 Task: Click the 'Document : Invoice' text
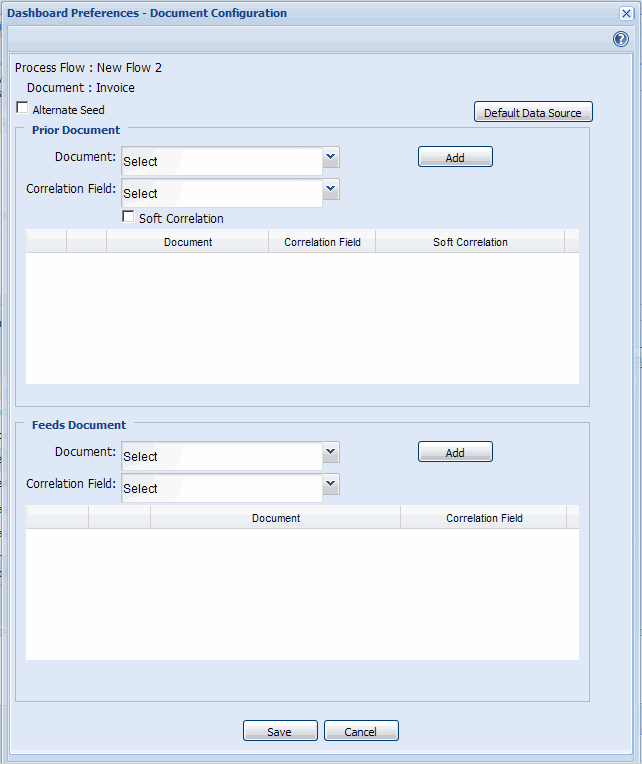pos(81,88)
